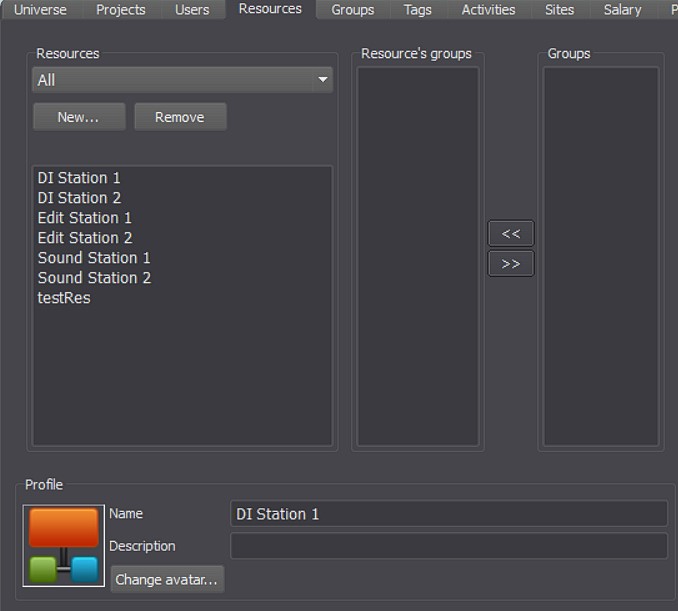The width and height of the screenshot is (678, 611).
Task: Switch to the Universe tab
Action: pyautogui.click(x=40, y=10)
